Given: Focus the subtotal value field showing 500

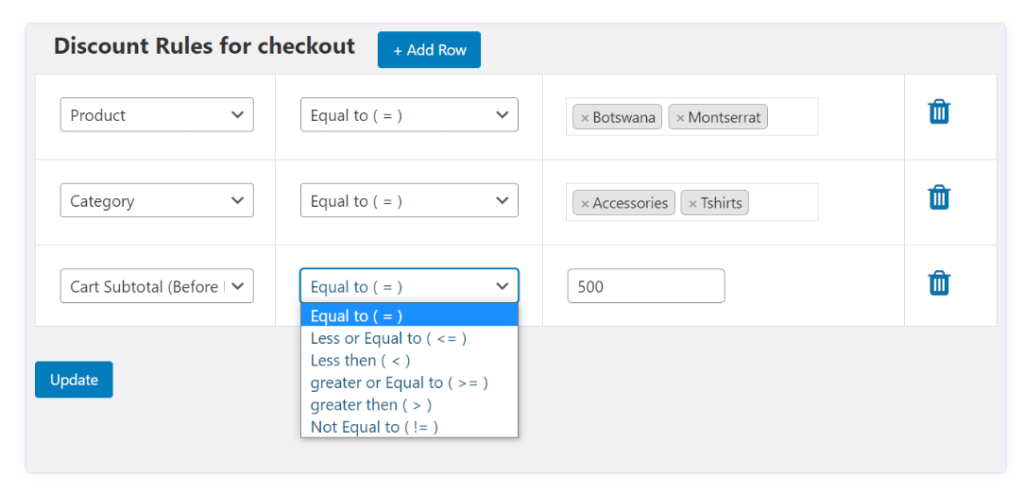Looking at the screenshot, I should pyautogui.click(x=646, y=286).
